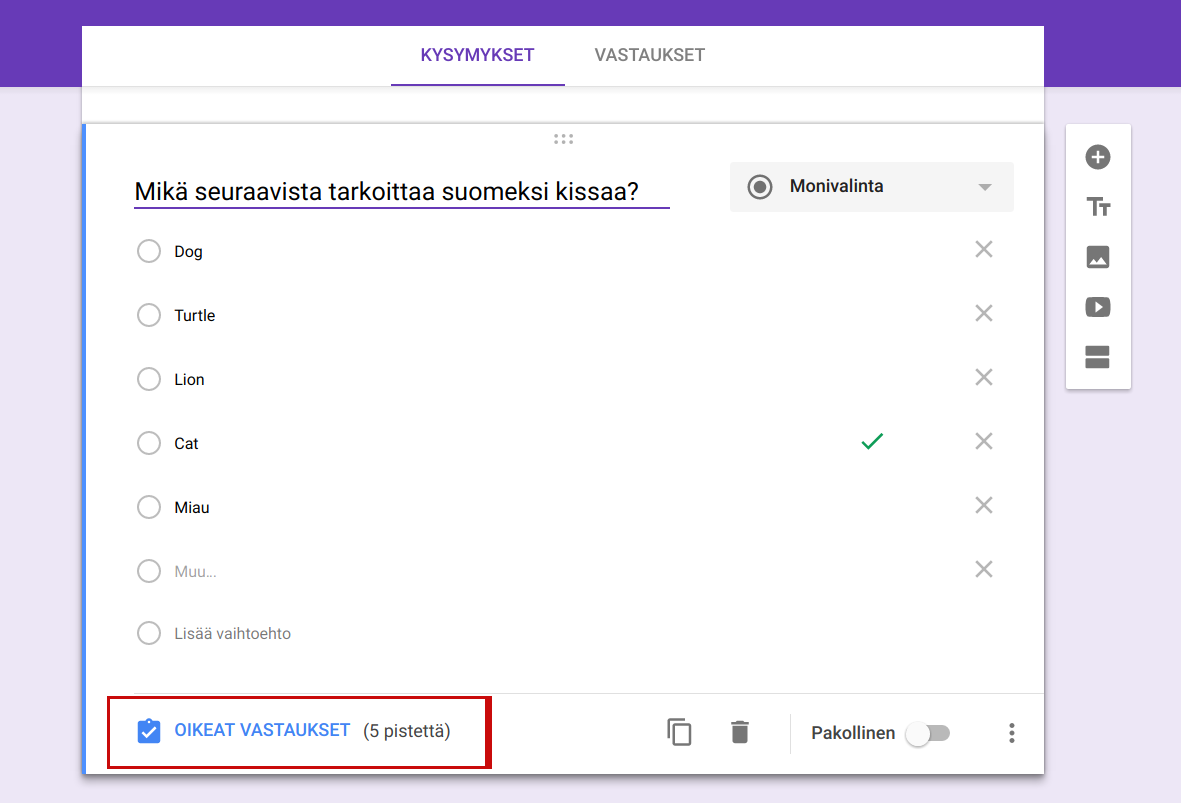Open OIKEAT VASTAUKSET answer key
1181x803 pixels.
tap(262, 731)
